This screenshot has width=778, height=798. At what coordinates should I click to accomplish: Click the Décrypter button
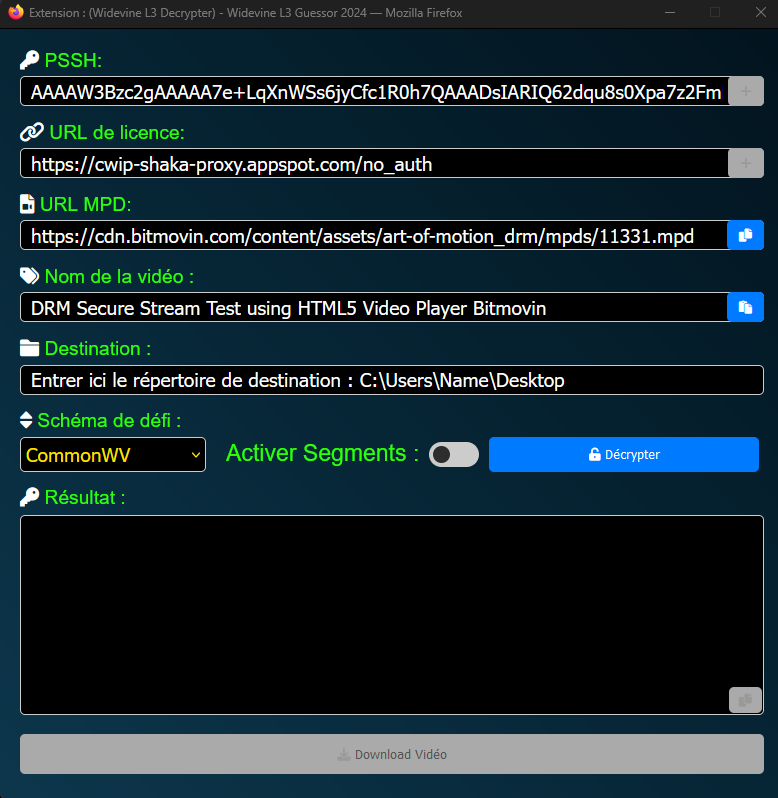click(x=624, y=454)
